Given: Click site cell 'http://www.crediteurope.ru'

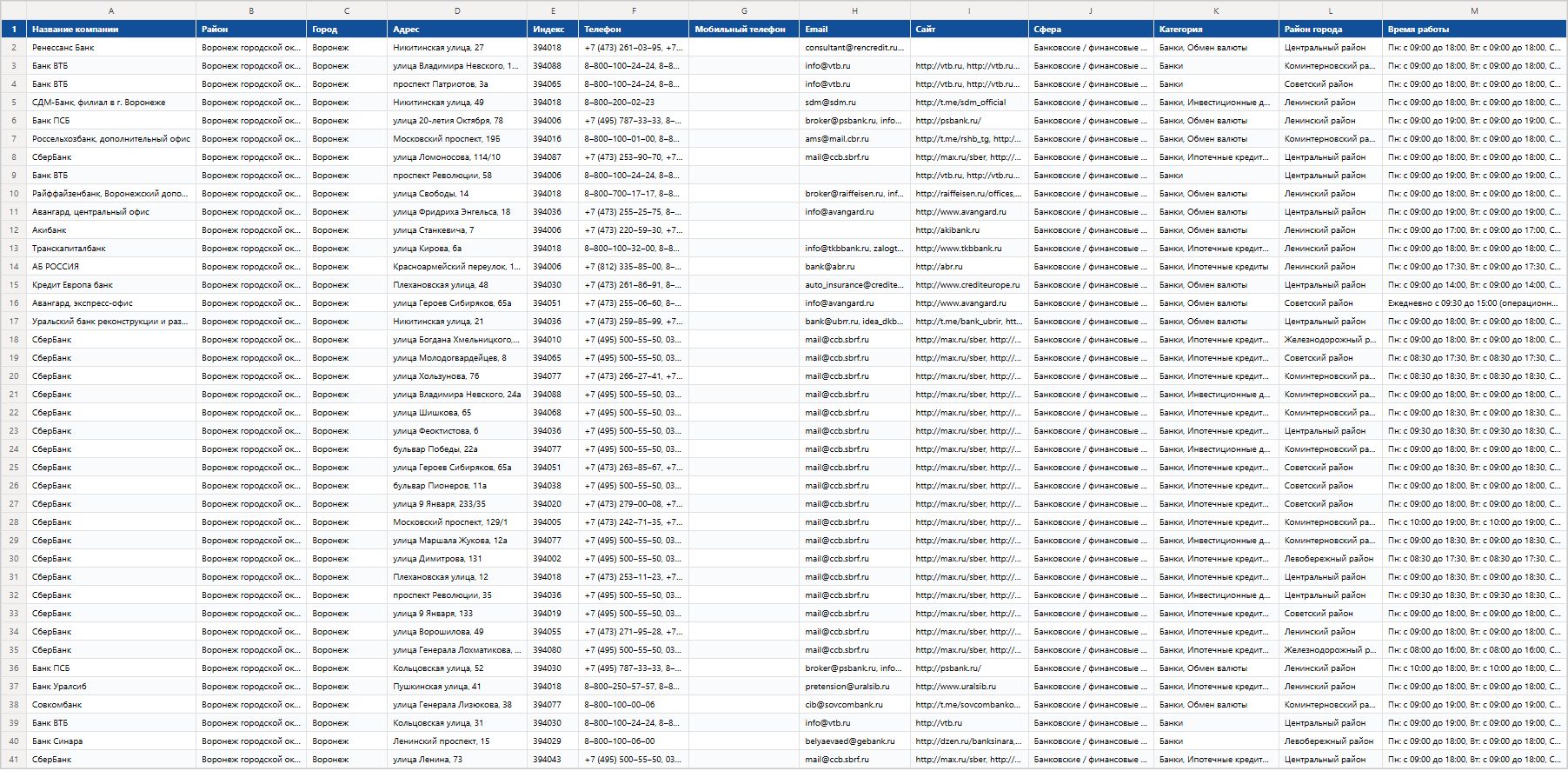Looking at the screenshot, I should [x=969, y=285].
